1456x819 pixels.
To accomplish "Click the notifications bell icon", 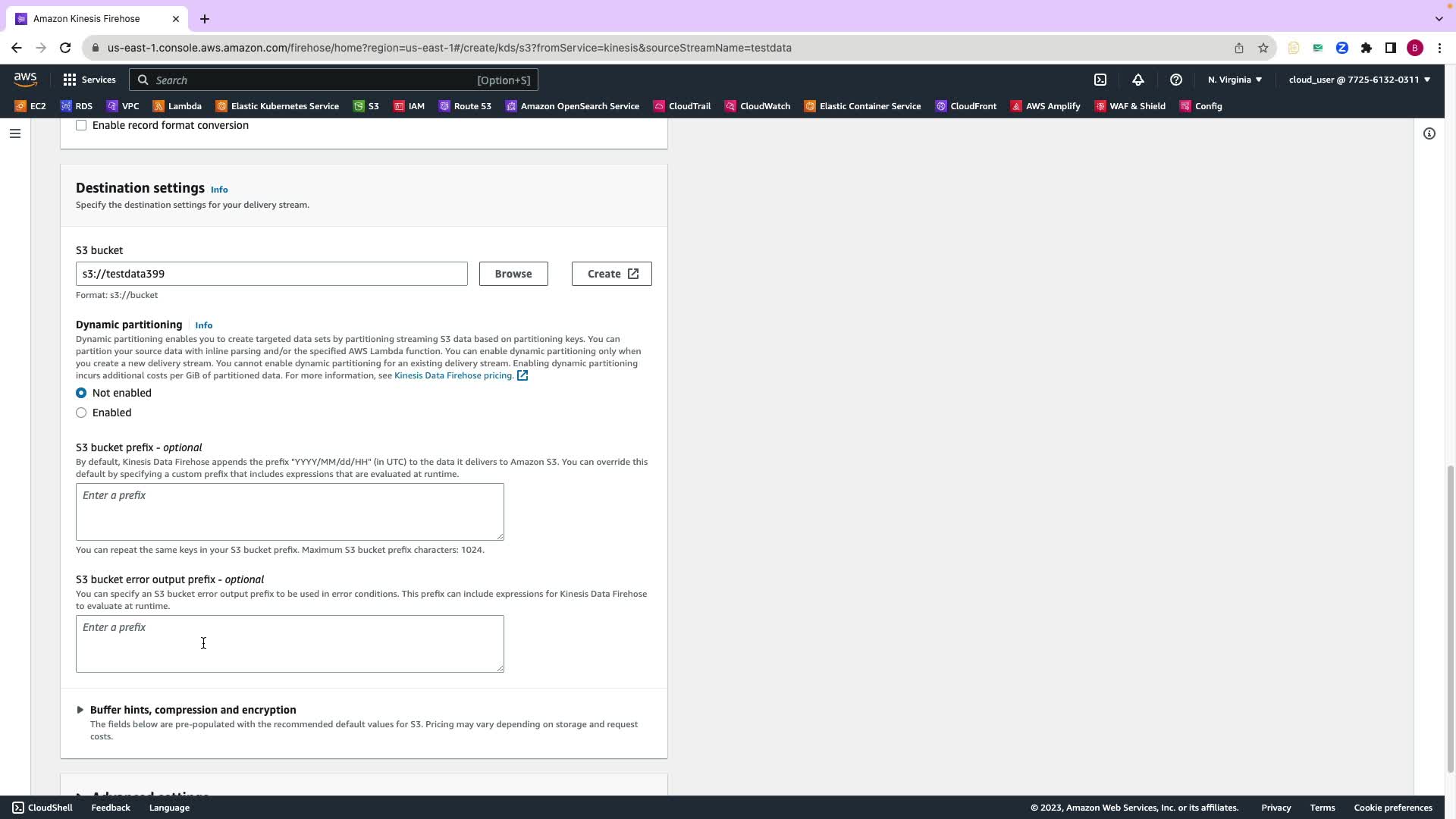I will [1138, 80].
